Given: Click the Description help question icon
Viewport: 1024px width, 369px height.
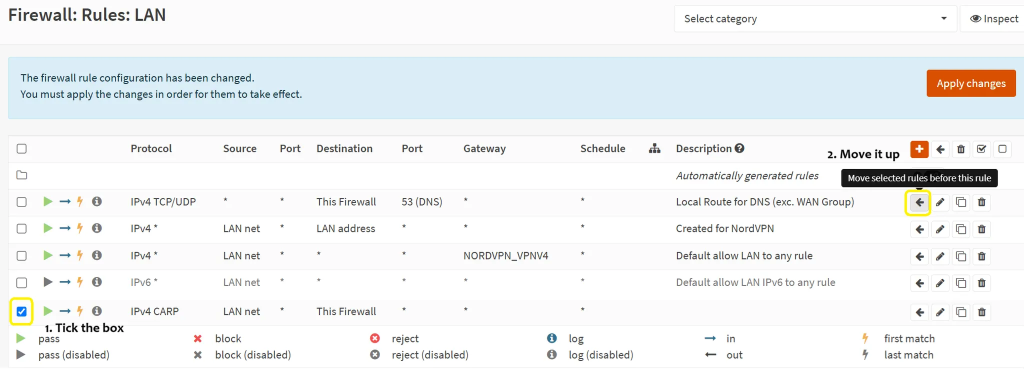Looking at the screenshot, I should tap(739, 148).
